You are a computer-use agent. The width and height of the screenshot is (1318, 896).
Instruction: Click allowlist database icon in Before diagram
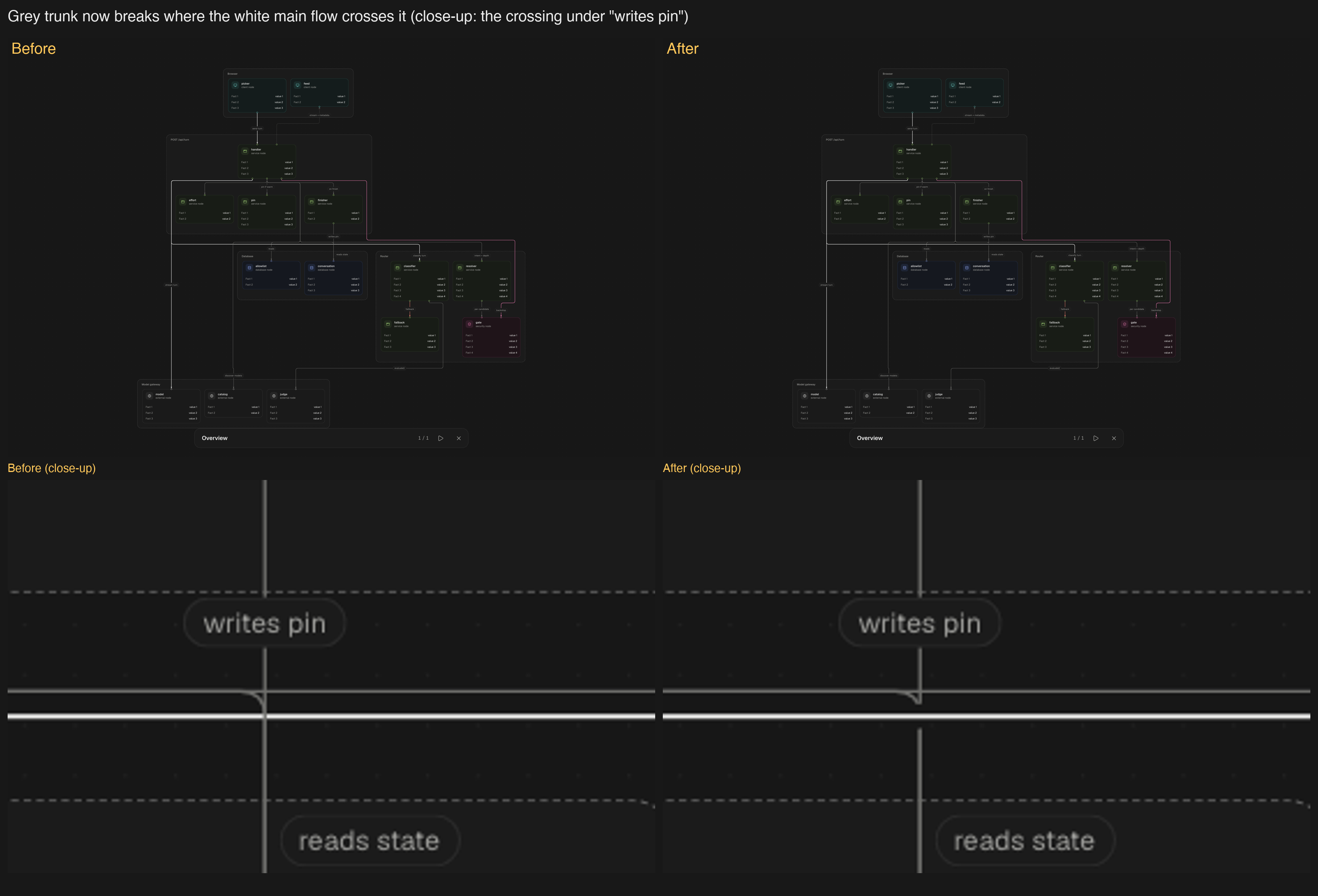250,268
